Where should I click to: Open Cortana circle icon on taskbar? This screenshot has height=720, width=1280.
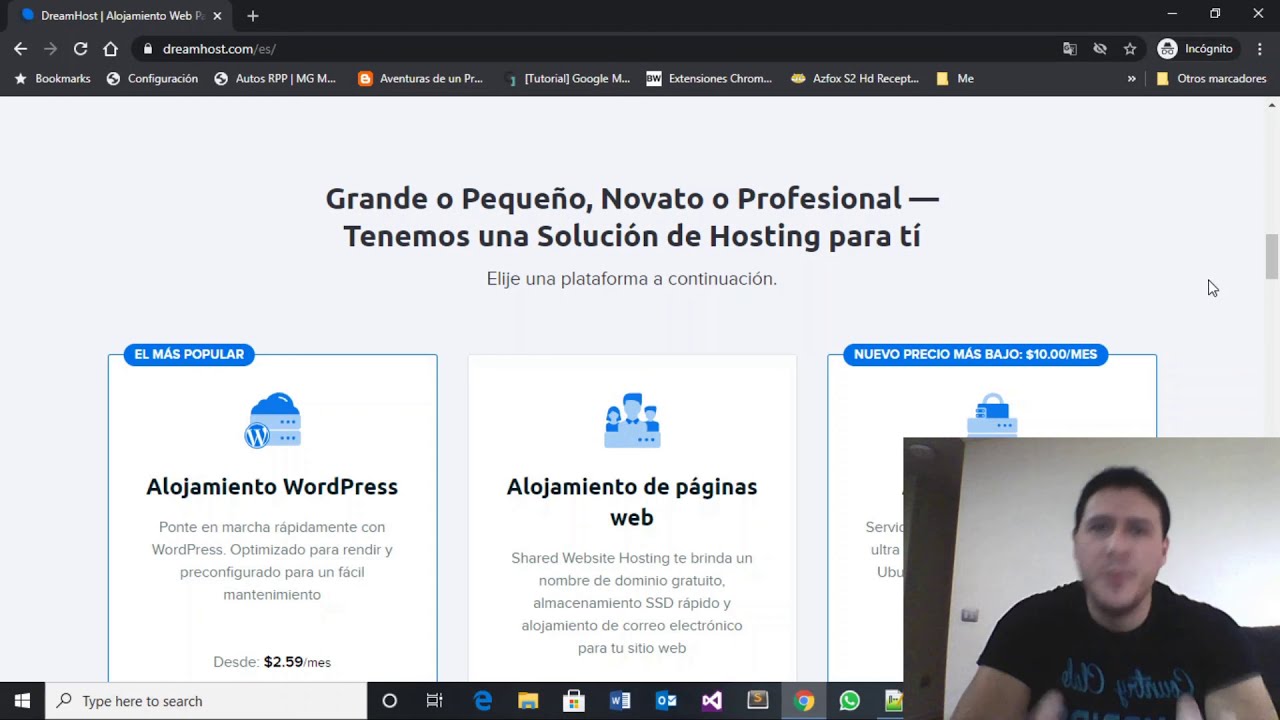[x=390, y=701]
